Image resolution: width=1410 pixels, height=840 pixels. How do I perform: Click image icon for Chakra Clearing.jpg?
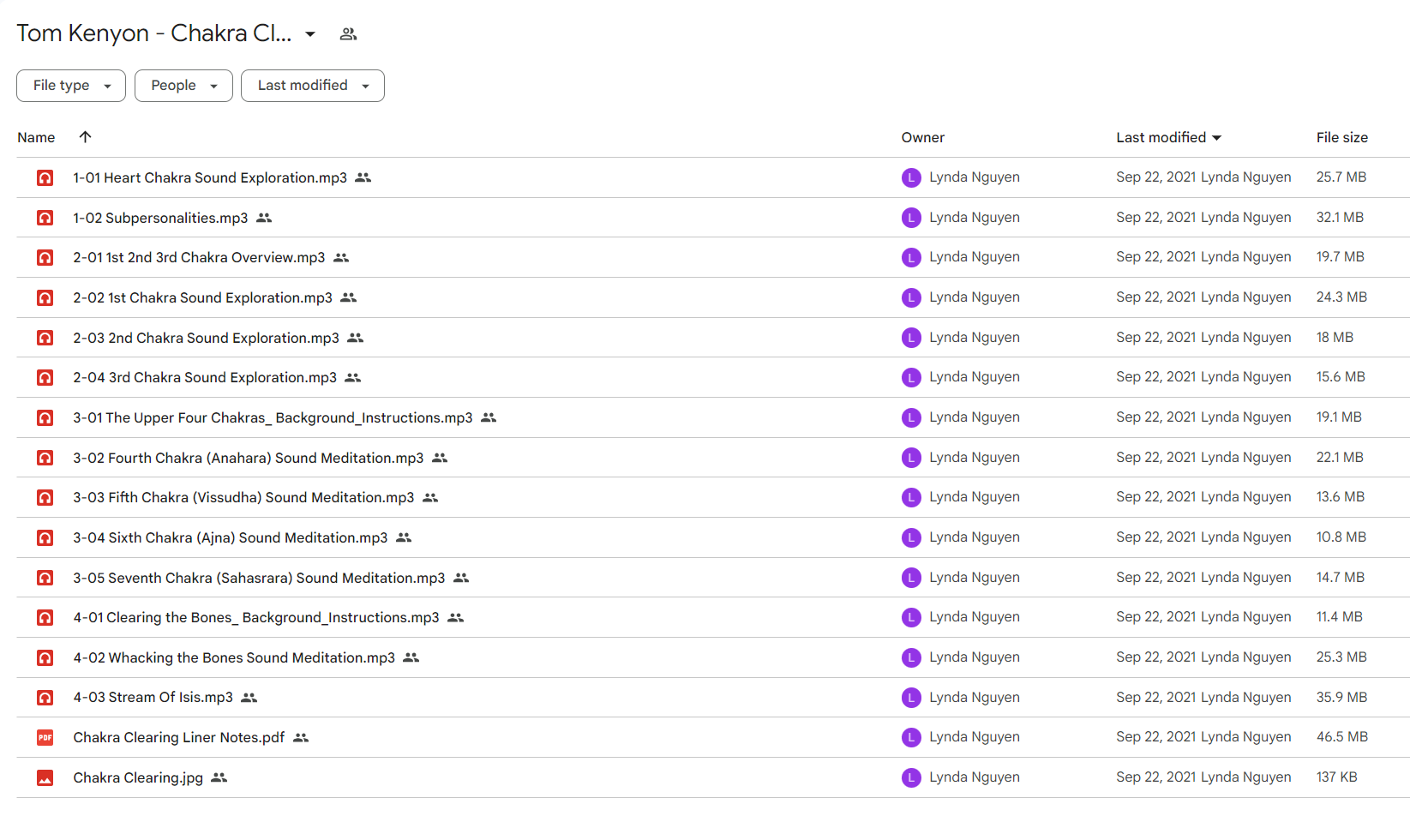click(x=45, y=777)
